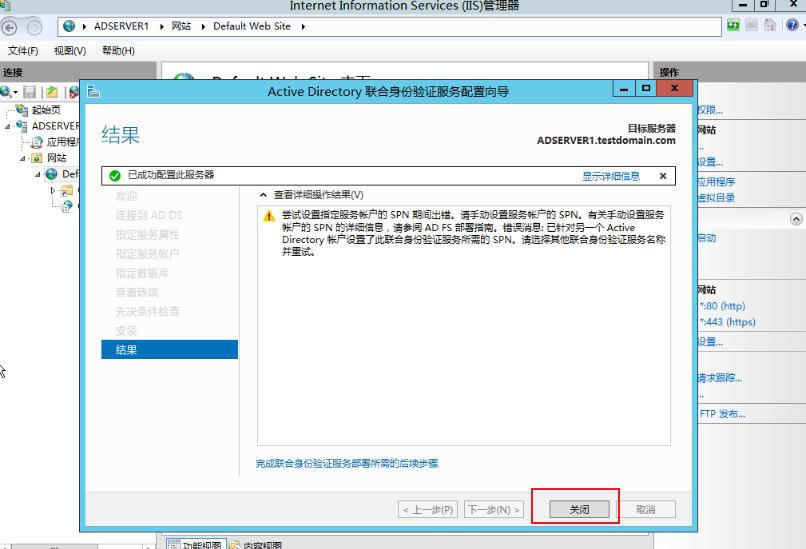Click arrow after Default Web Site in breadcrumb
This screenshot has height=549, width=806.
303,27
